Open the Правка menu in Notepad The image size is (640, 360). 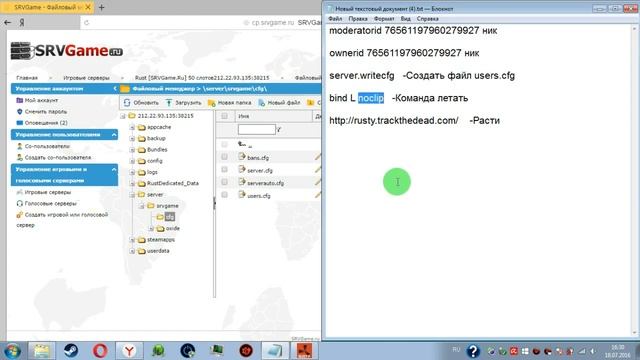[358, 19]
